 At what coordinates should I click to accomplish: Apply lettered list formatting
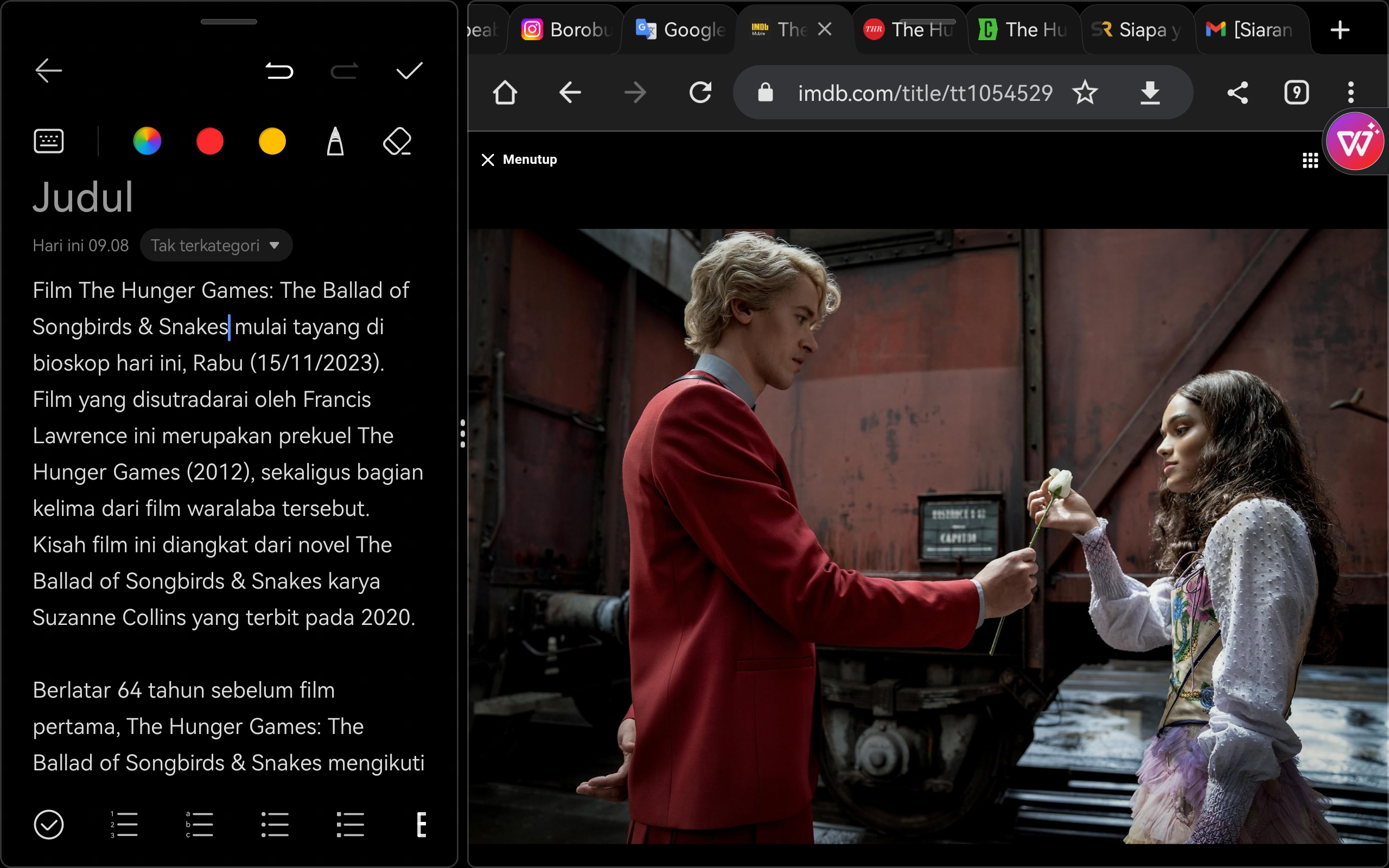pos(199,825)
